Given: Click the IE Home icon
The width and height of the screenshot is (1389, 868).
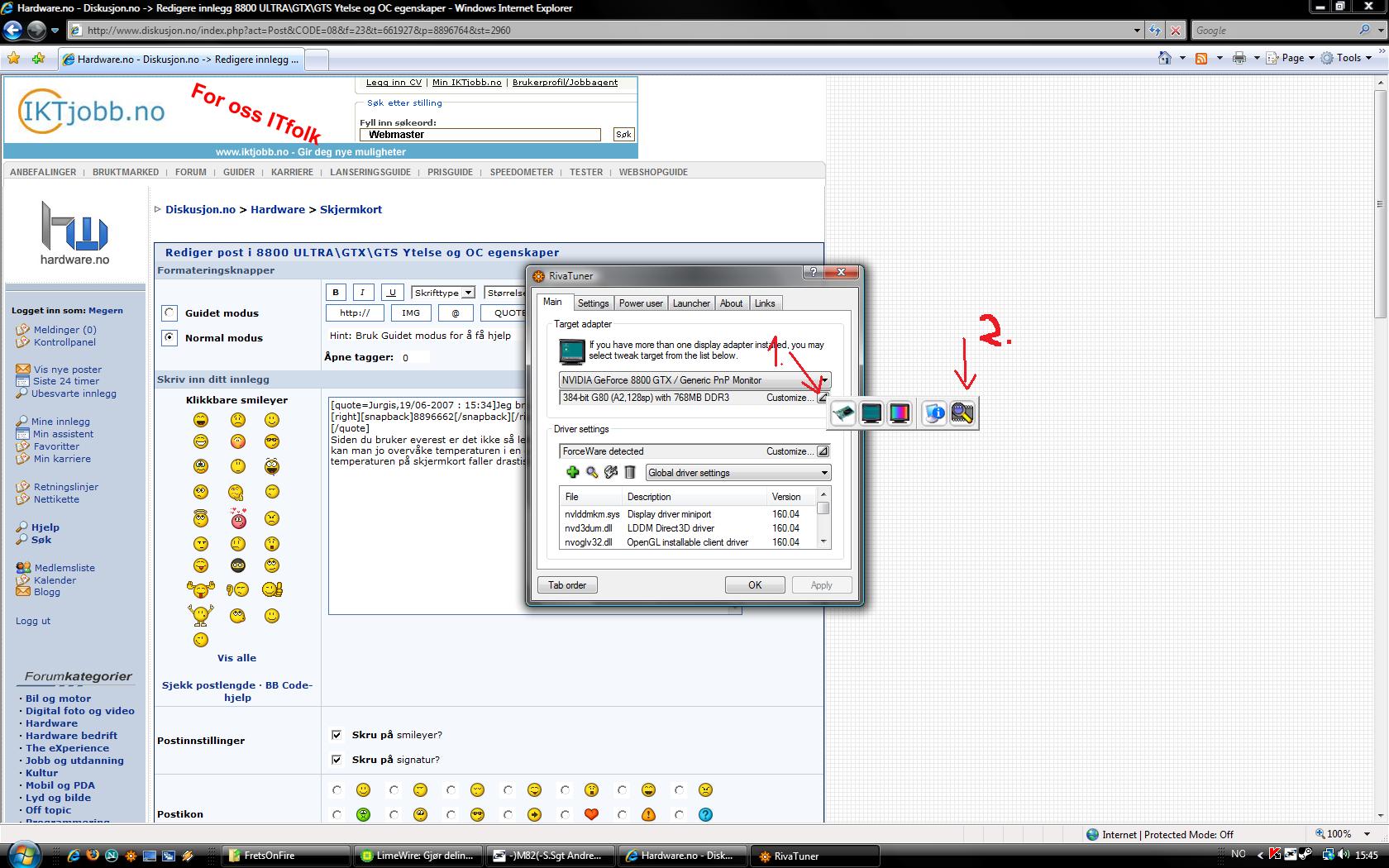Looking at the screenshot, I should [1165, 58].
